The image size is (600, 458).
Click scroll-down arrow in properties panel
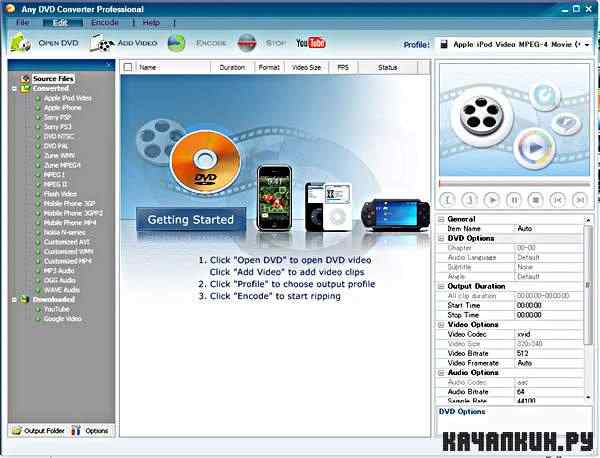[x=588, y=398]
